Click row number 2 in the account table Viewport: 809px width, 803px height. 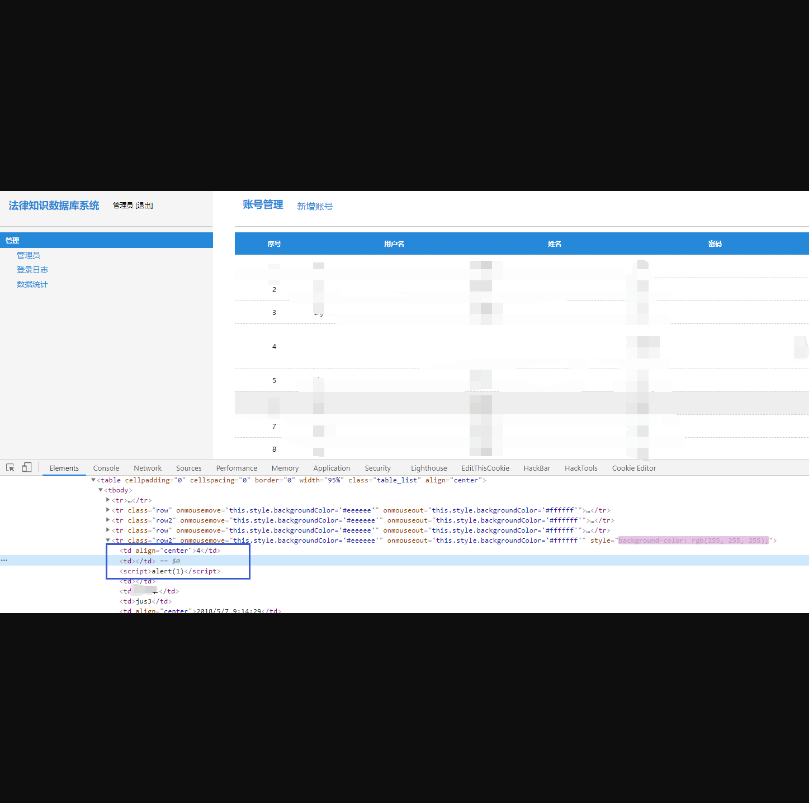[274, 290]
